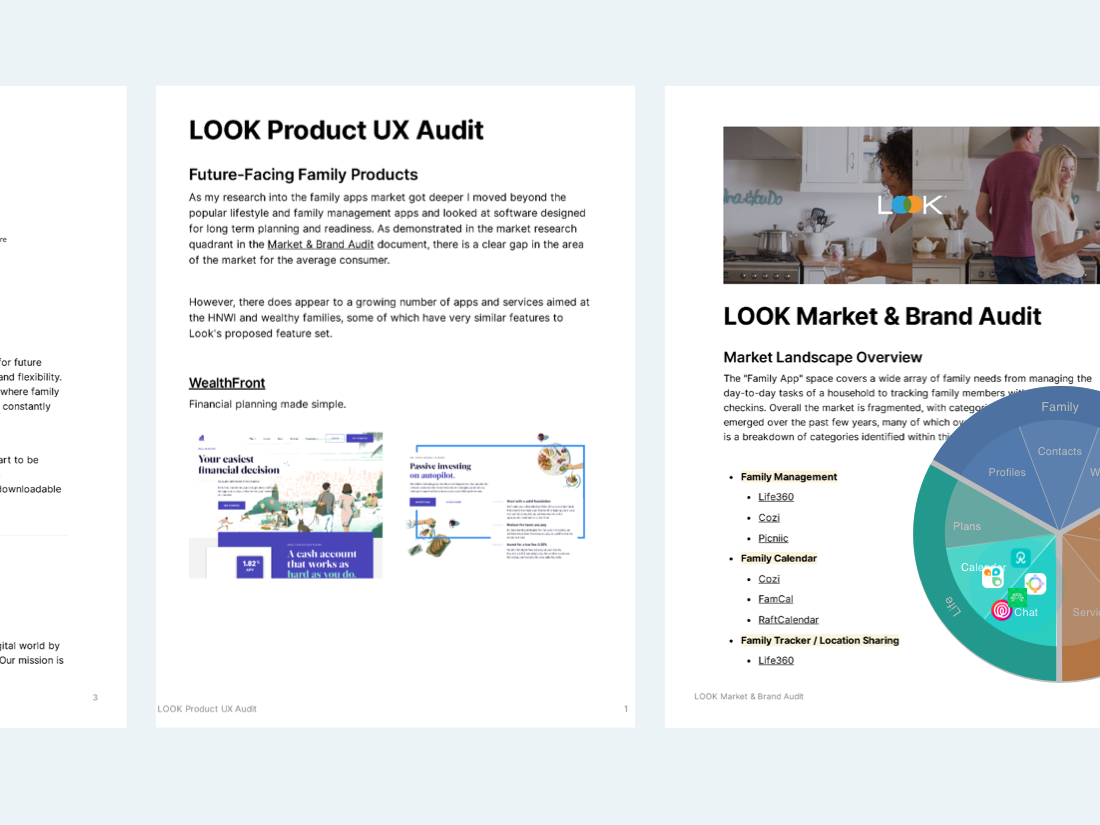Open the 'Your easiest financial decision' WealthFront screenshot
This screenshot has width=1100, height=825.
(286, 505)
